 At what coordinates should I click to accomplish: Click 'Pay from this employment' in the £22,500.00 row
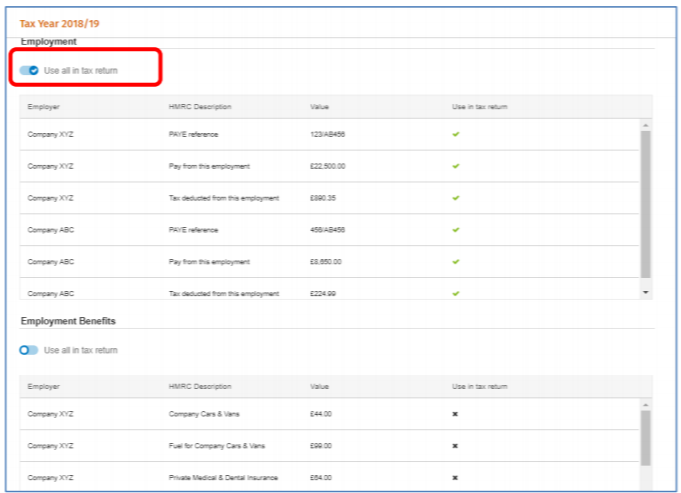[209, 166]
